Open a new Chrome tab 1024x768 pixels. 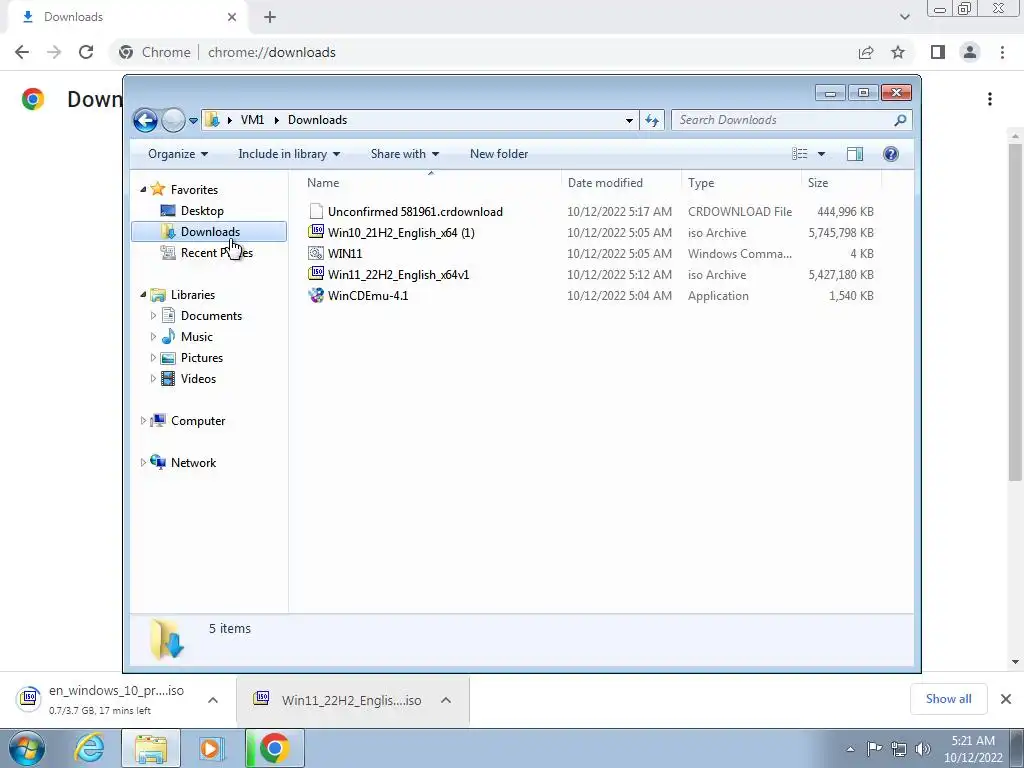[270, 17]
